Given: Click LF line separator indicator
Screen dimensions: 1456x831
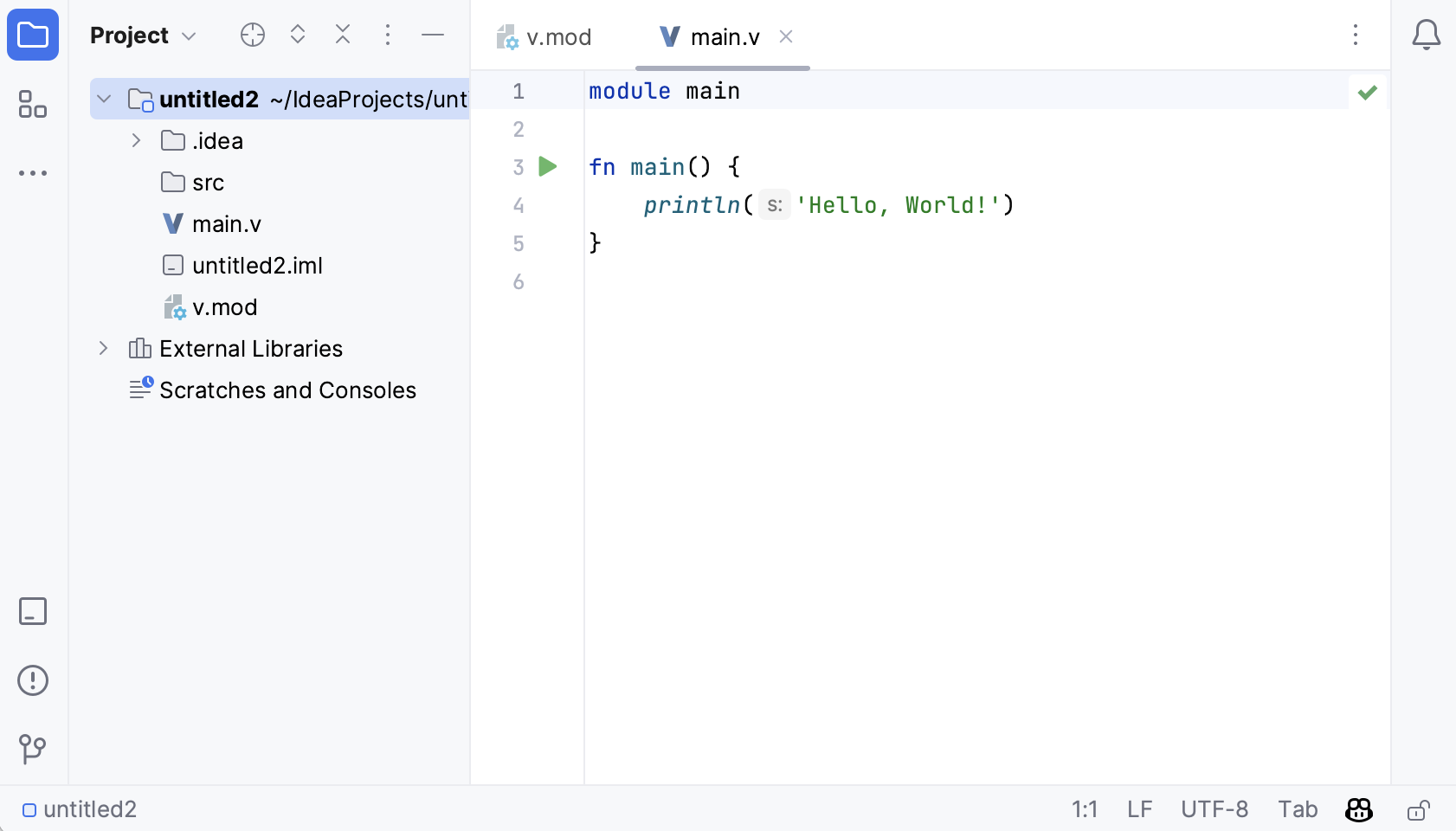Looking at the screenshot, I should coord(1139,809).
